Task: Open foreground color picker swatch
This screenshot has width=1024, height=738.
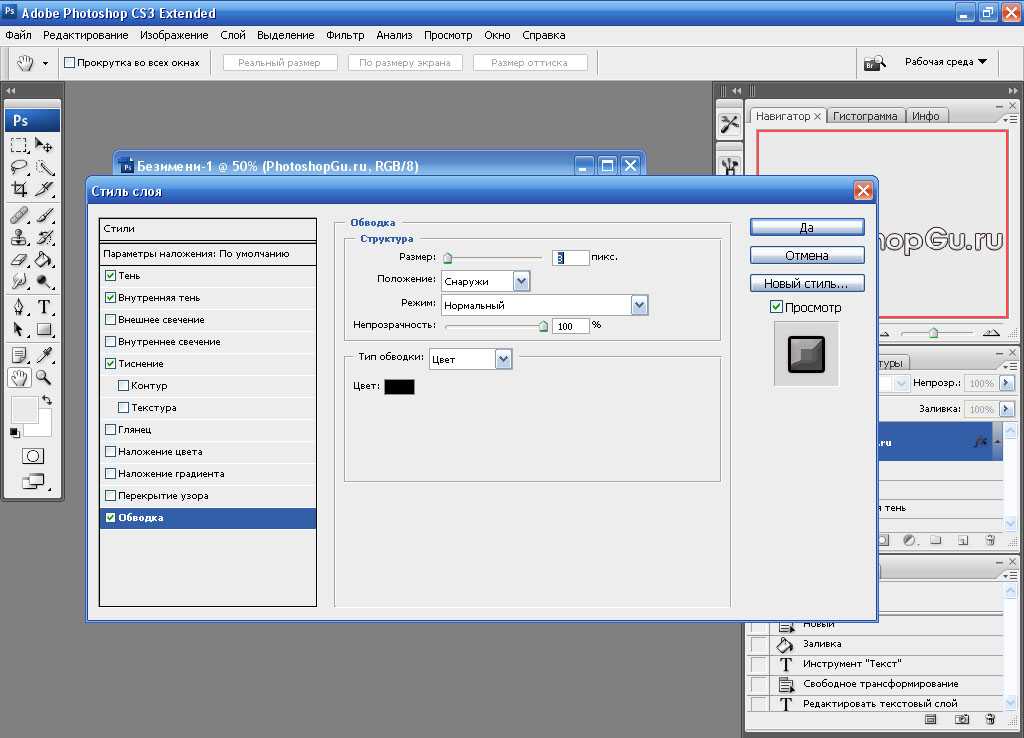Action: 24,410
